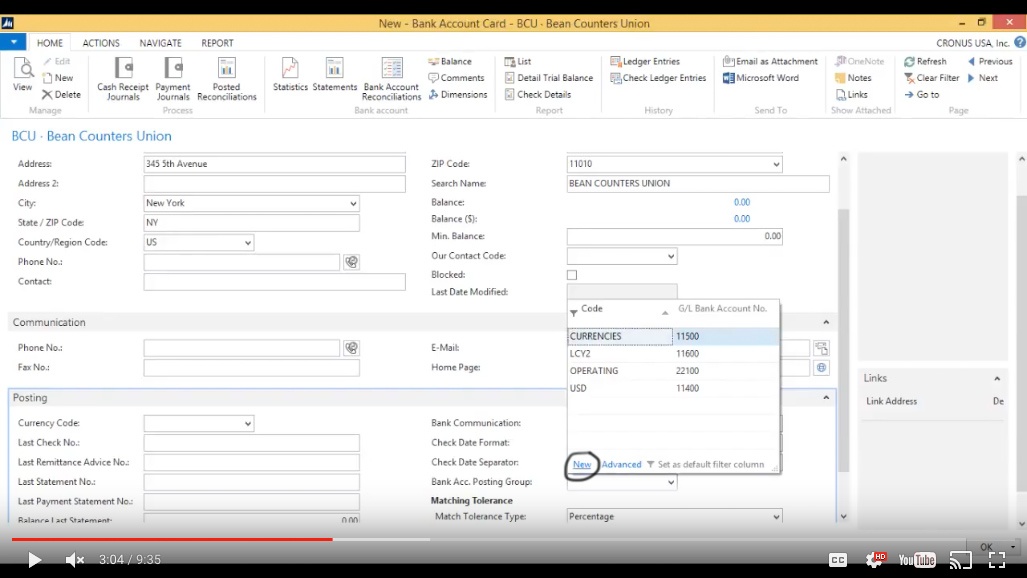
Task: Open Currency Code dropdown
Action: pyautogui.click(x=248, y=423)
